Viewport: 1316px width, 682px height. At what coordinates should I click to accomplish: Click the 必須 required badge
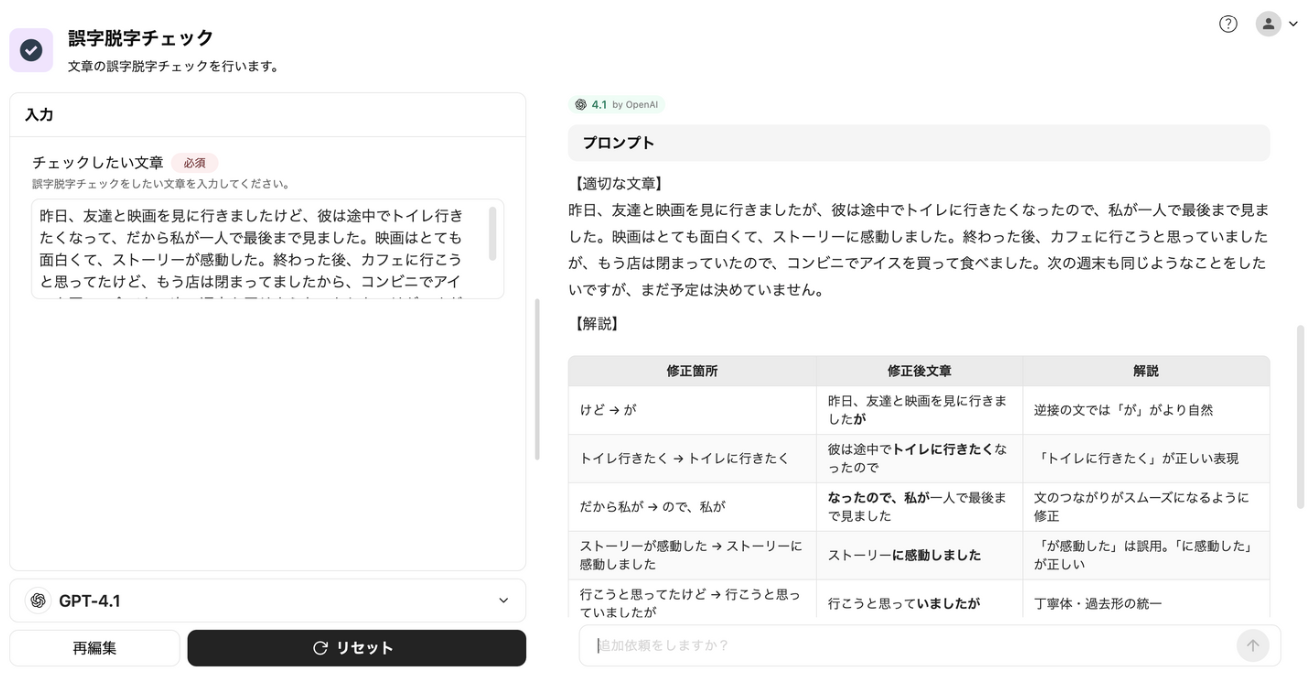(x=194, y=162)
